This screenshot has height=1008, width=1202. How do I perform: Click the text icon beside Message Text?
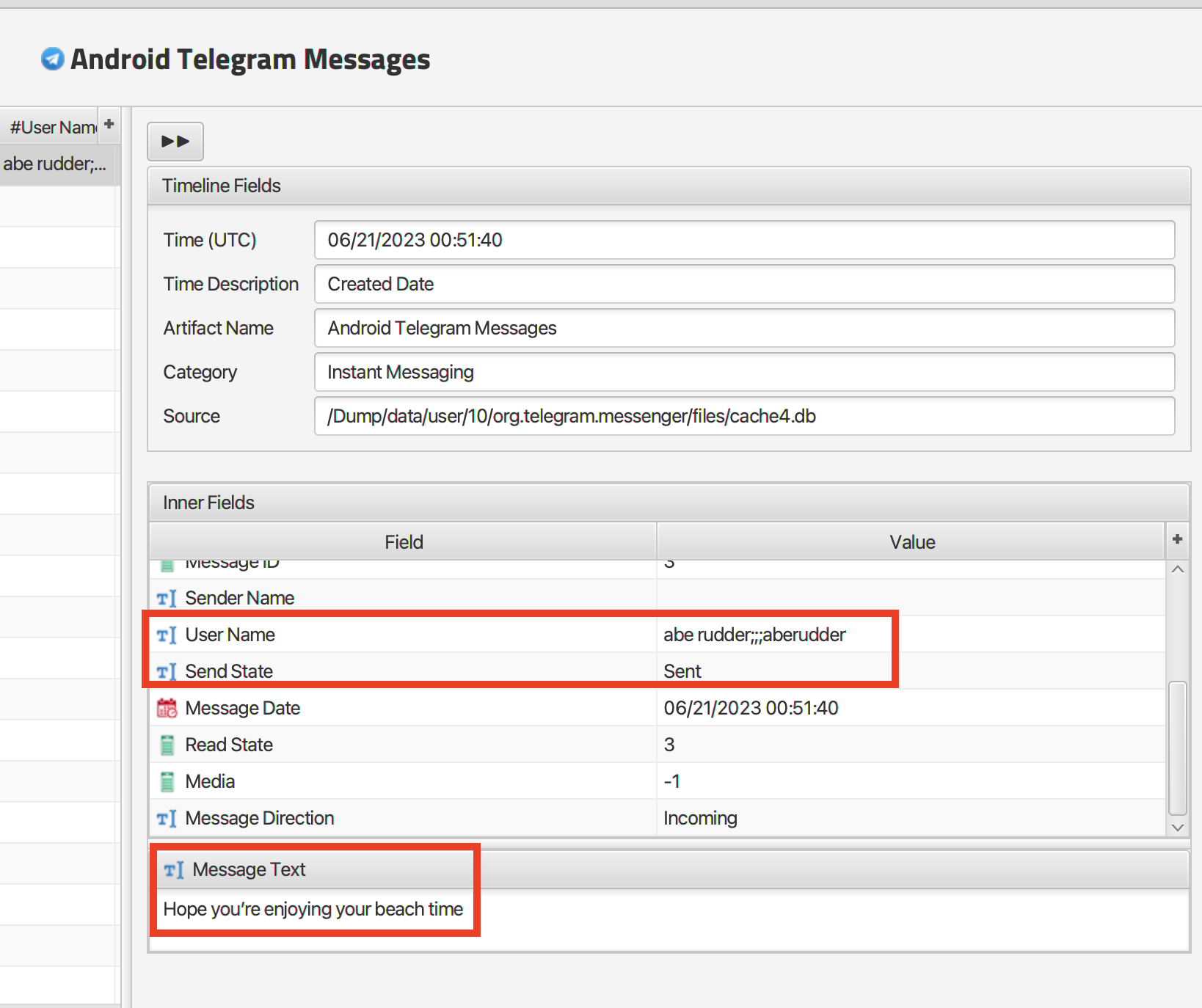[x=174, y=869]
